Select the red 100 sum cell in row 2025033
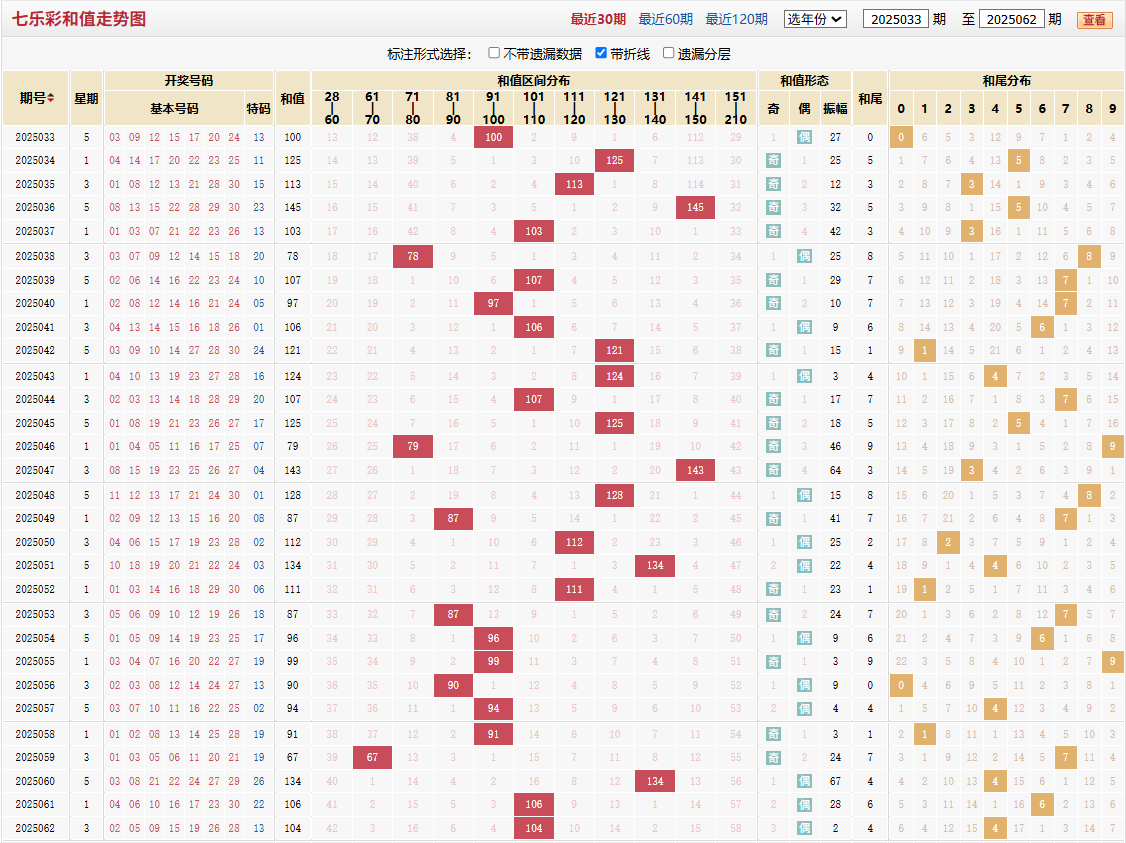The height and width of the screenshot is (843, 1126). pyautogui.click(x=493, y=137)
